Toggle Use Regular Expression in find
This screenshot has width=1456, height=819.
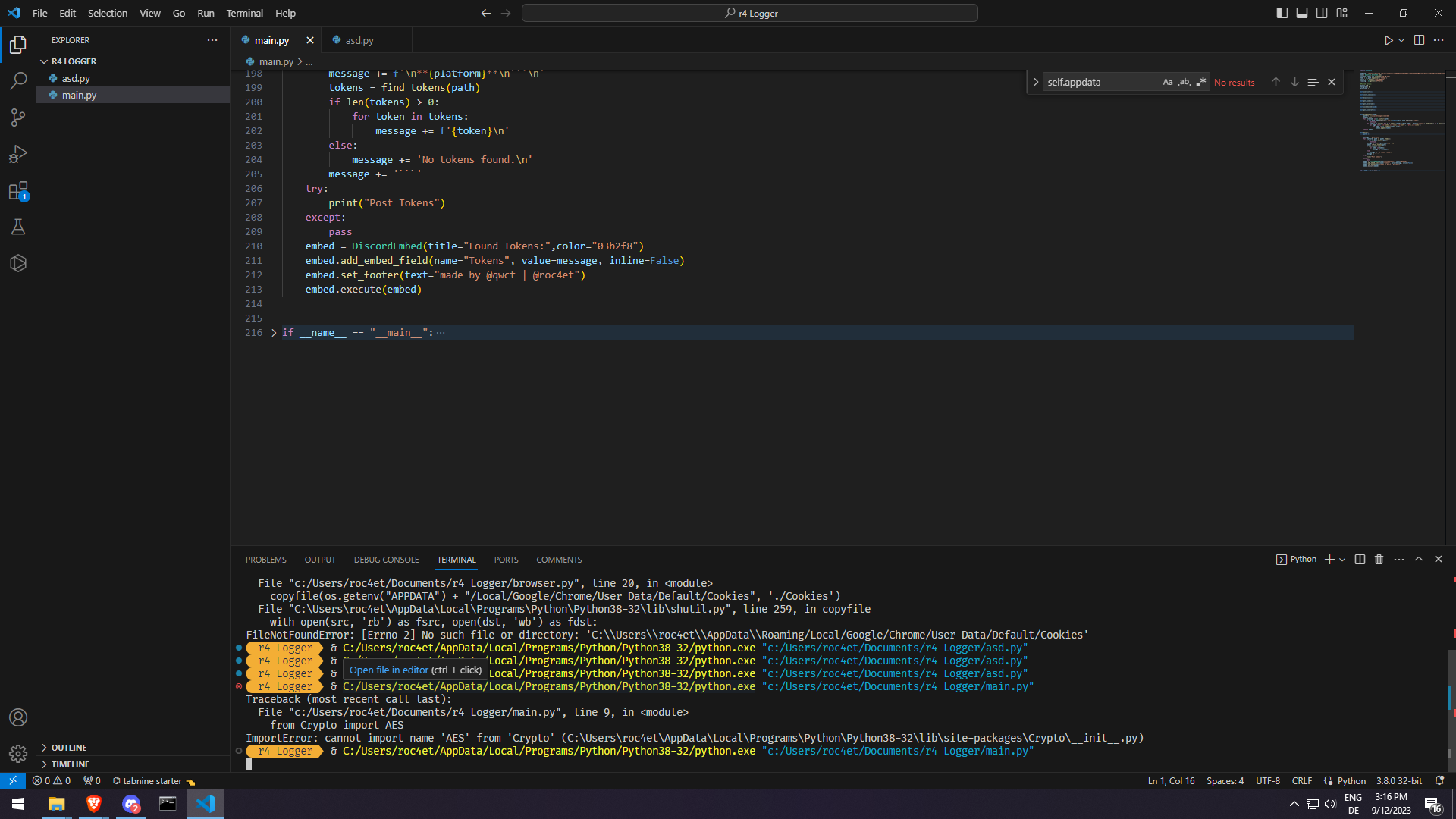[x=1201, y=82]
